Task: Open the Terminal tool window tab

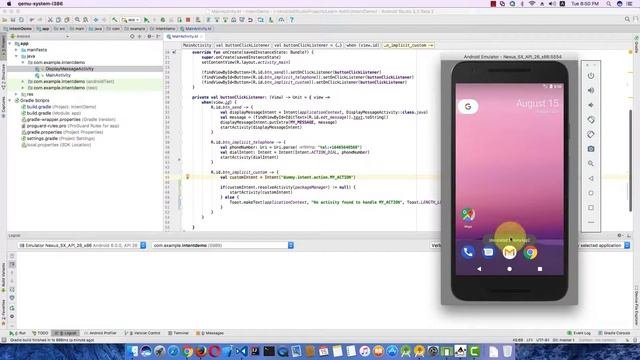Action: tap(178, 333)
